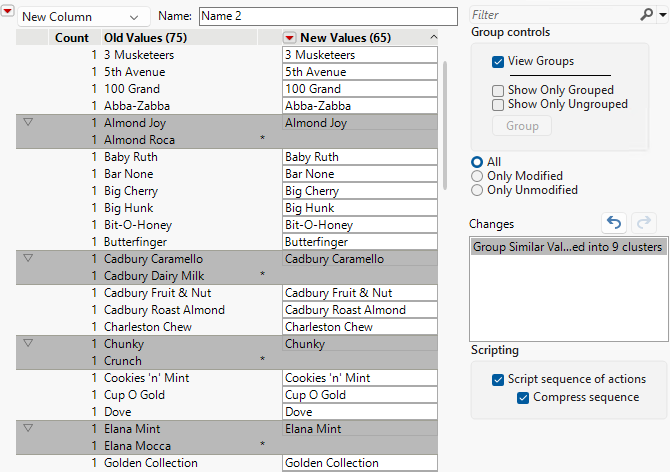Viewport: 670px width, 472px height.
Task: Edit the 100 Grand new value field
Action: (360, 89)
